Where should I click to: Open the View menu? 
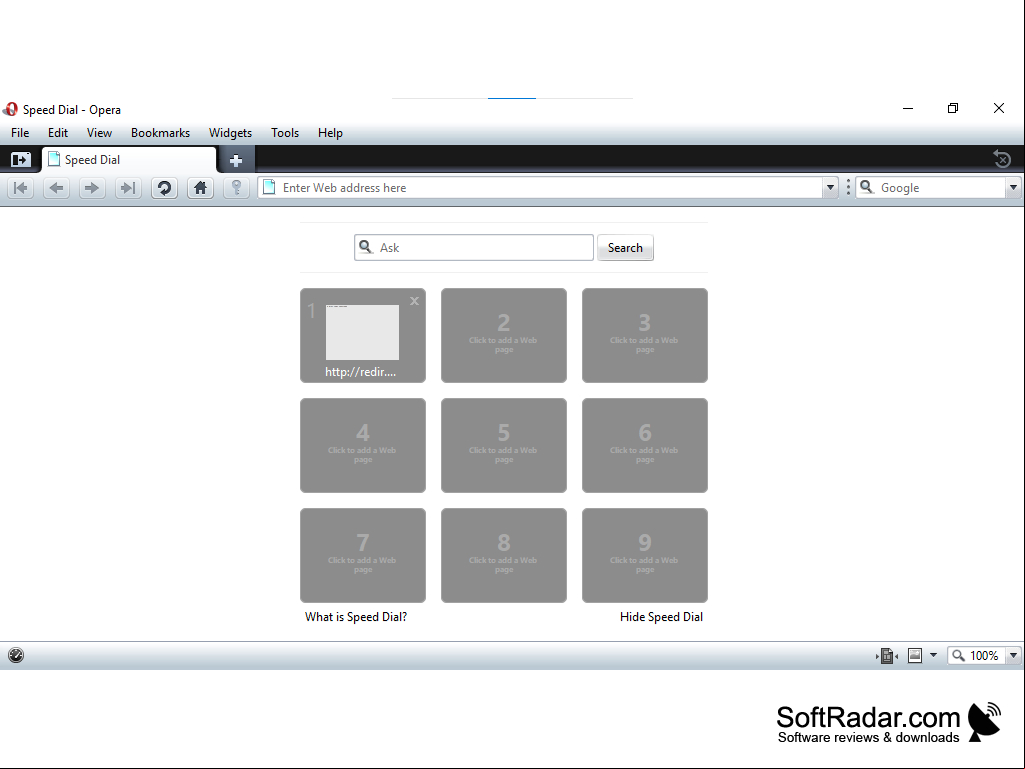(x=99, y=133)
